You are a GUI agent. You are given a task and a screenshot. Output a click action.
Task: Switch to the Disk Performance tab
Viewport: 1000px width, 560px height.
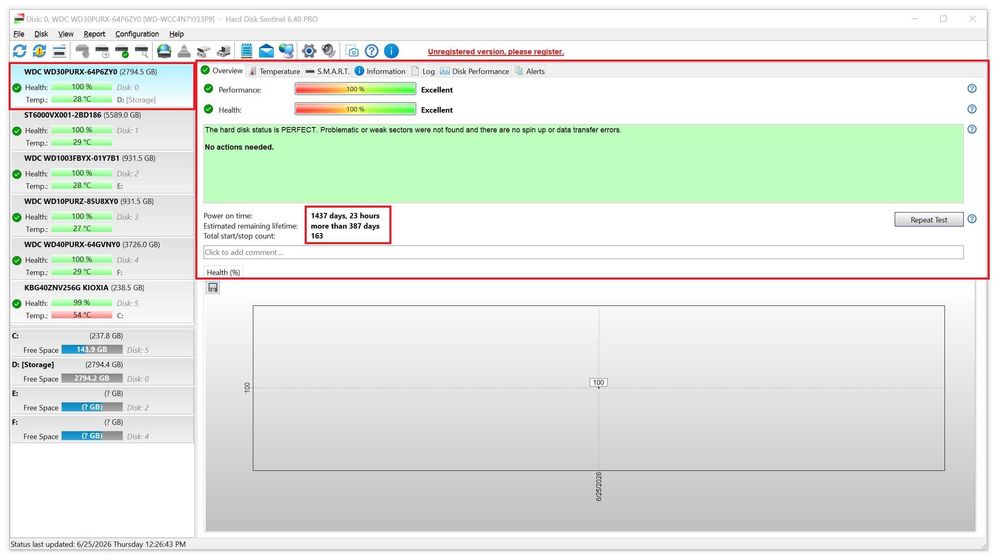coord(474,71)
